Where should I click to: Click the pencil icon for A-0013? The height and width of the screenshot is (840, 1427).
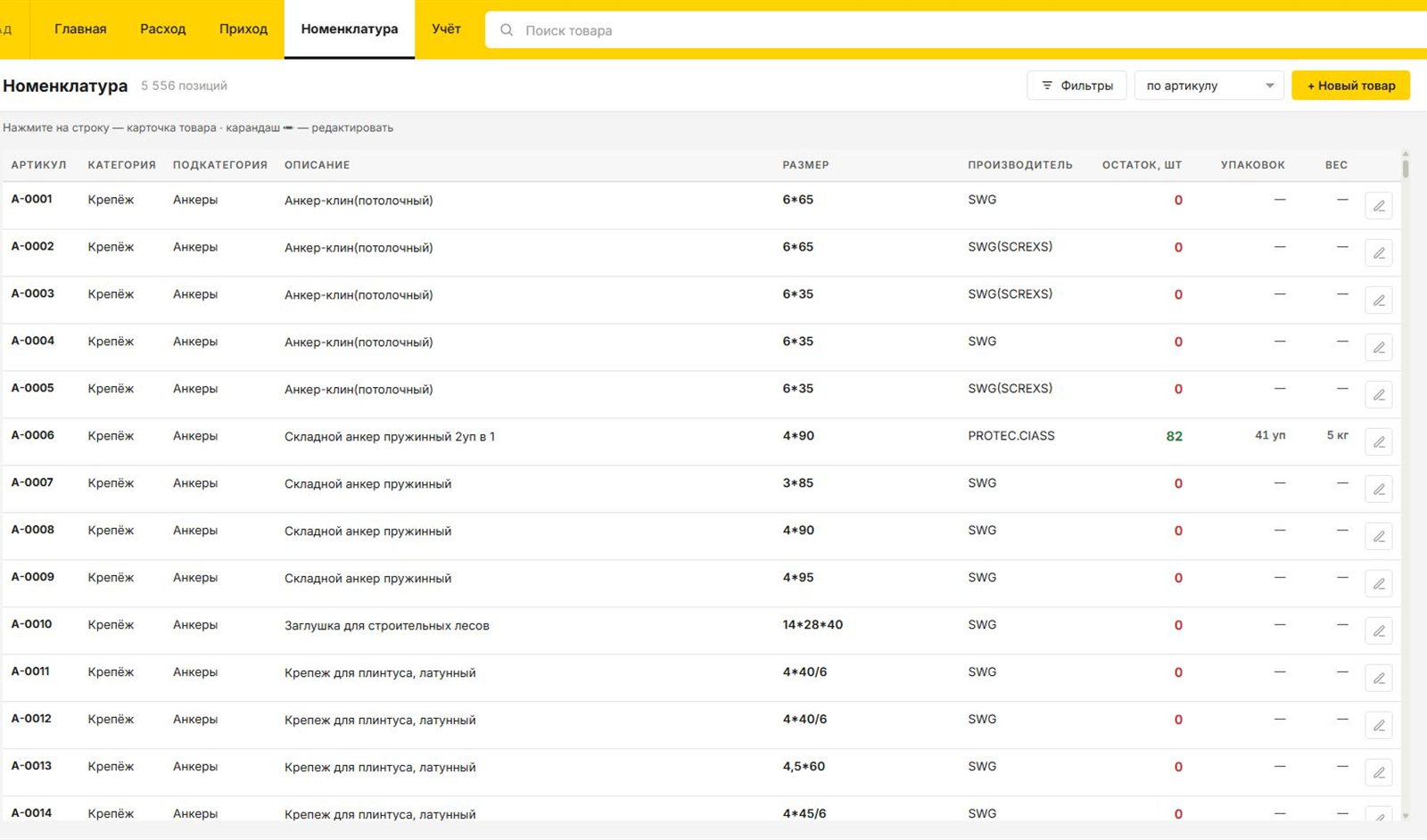click(1378, 773)
